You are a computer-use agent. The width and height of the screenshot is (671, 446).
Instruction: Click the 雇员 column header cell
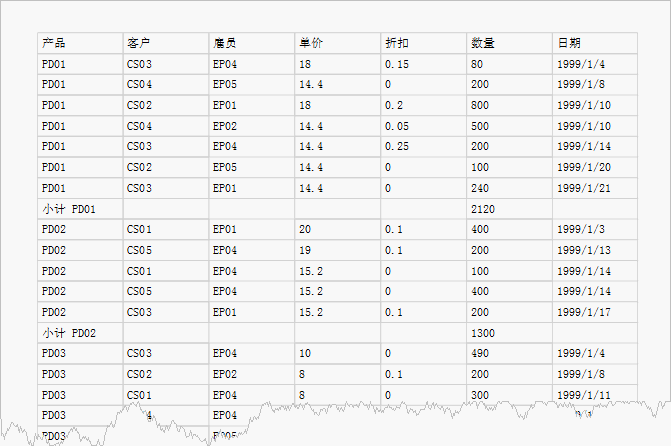tap(251, 43)
